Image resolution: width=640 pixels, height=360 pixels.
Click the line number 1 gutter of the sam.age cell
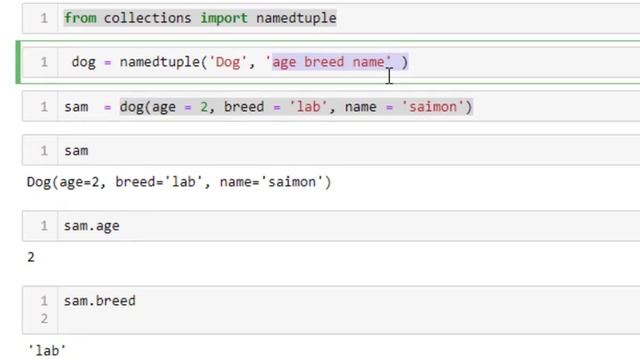tap(44, 226)
